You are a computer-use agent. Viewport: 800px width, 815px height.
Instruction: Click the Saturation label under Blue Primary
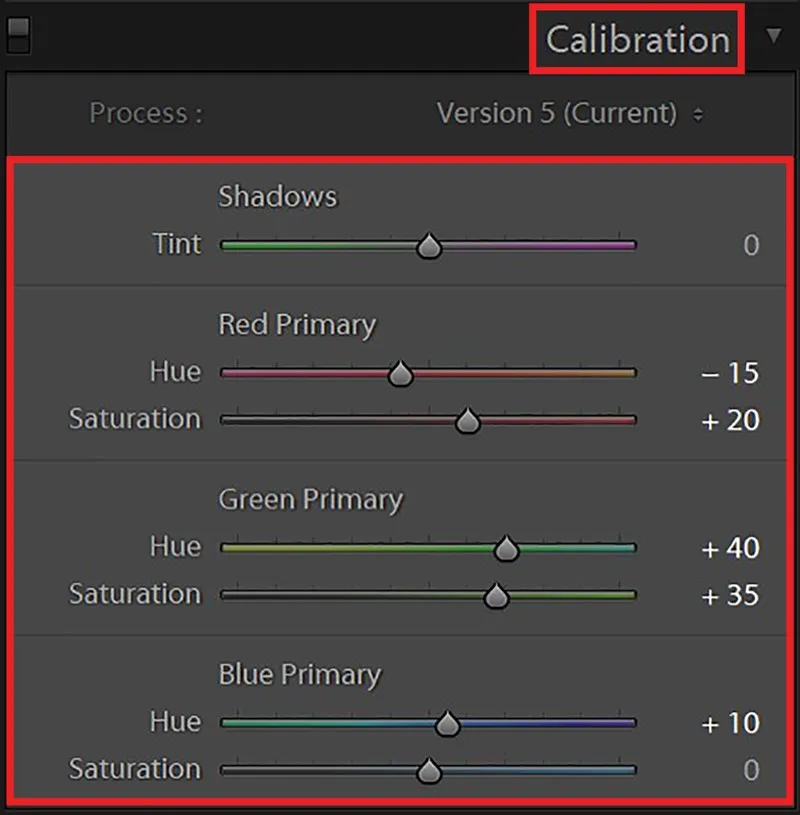coord(134,770)
